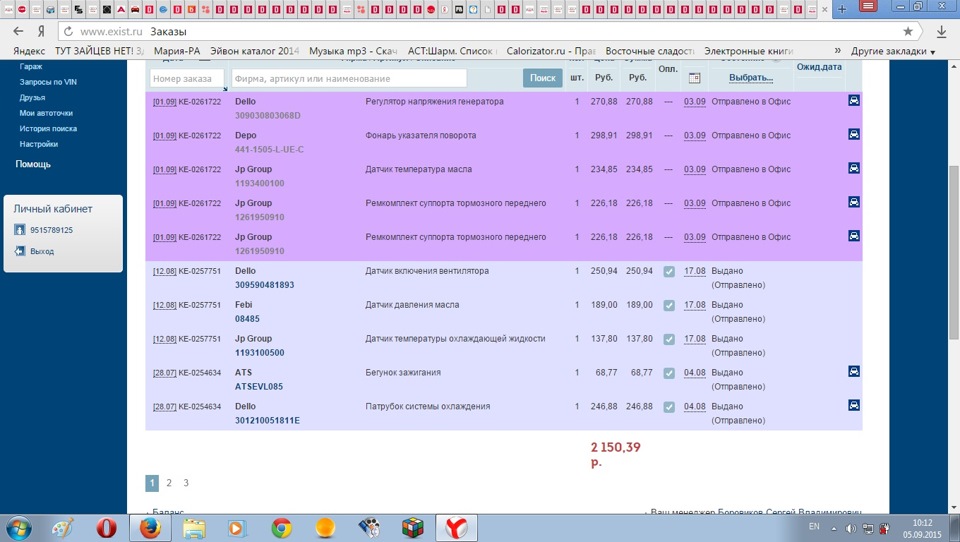Open Настройки in the sidebar
The image size is (960, 542).
(39, 144)
